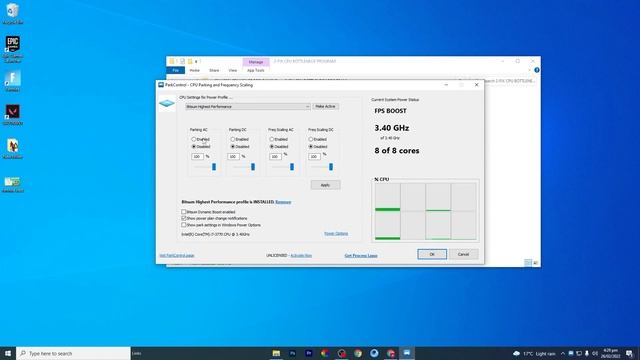
Task: Open App Tools tab in Explorer window
Action: tap(256, 70)
